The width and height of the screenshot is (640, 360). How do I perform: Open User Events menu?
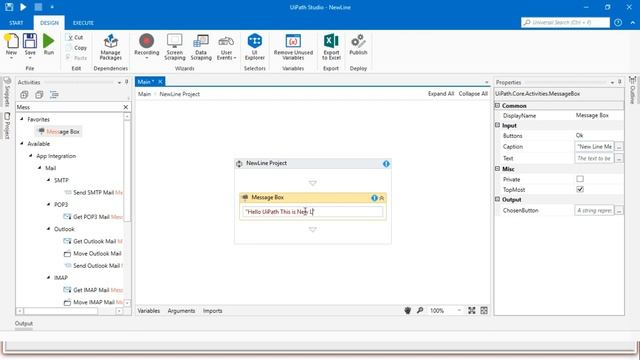pos(226,47)
